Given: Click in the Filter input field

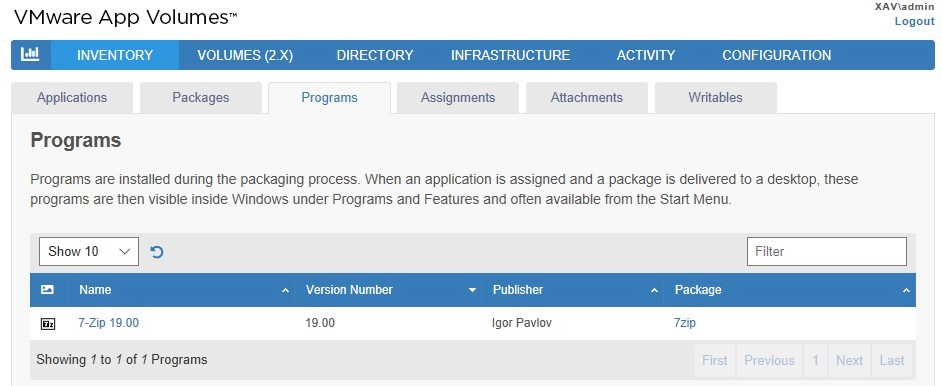Looking at the screenshot, I should [827, 252].
